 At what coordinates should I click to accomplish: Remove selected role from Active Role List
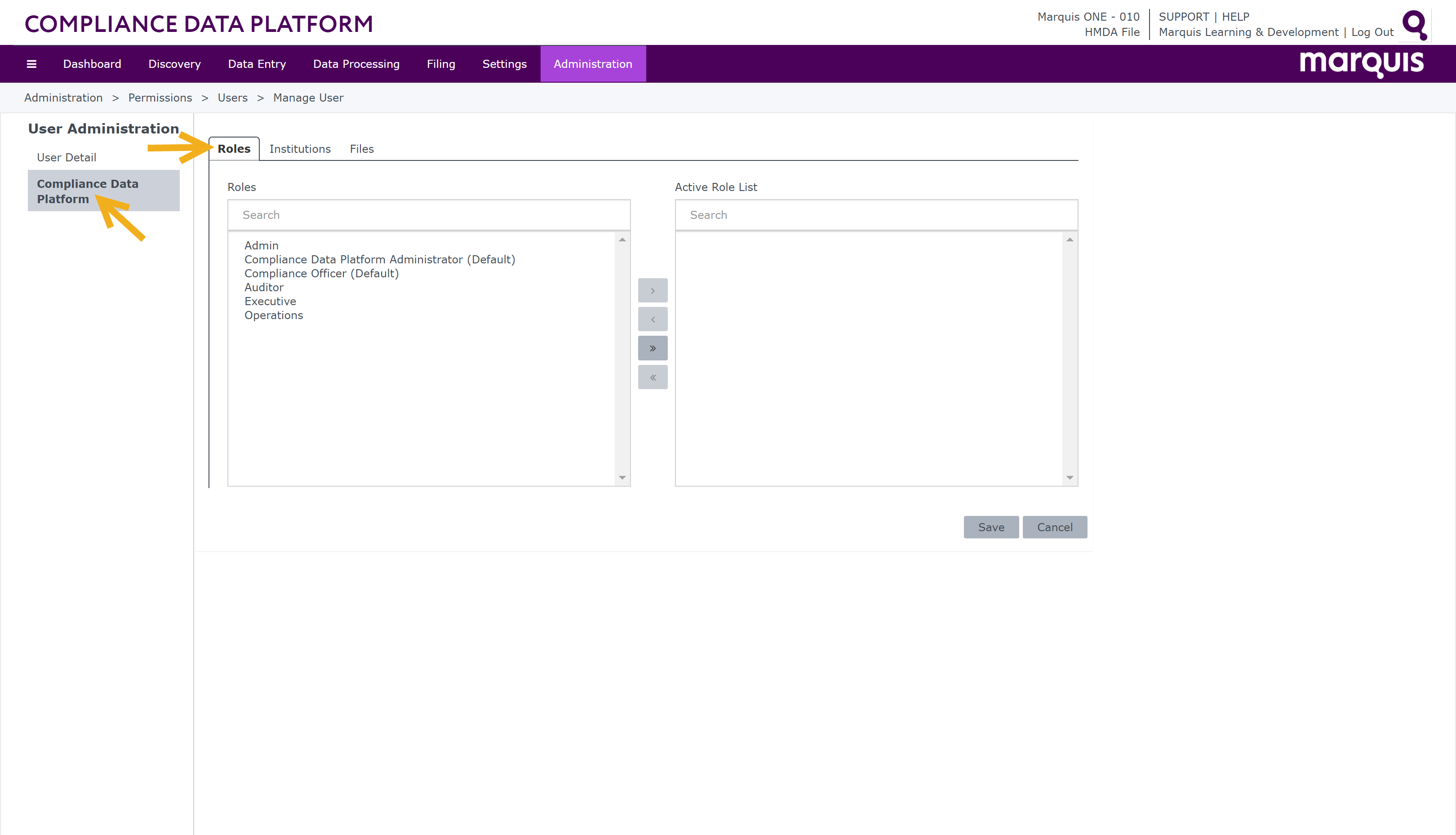(653, 320)
